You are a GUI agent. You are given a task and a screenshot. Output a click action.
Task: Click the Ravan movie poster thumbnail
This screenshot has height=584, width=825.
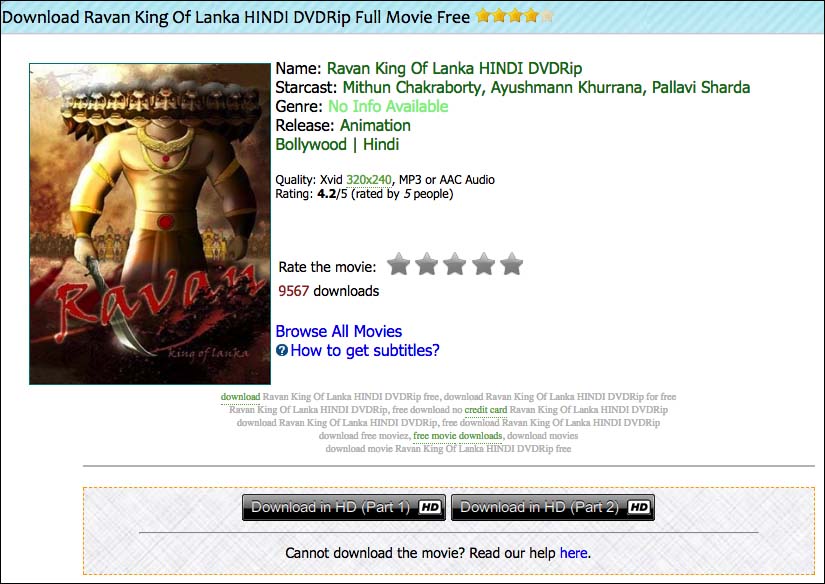(x=150, y=224)
